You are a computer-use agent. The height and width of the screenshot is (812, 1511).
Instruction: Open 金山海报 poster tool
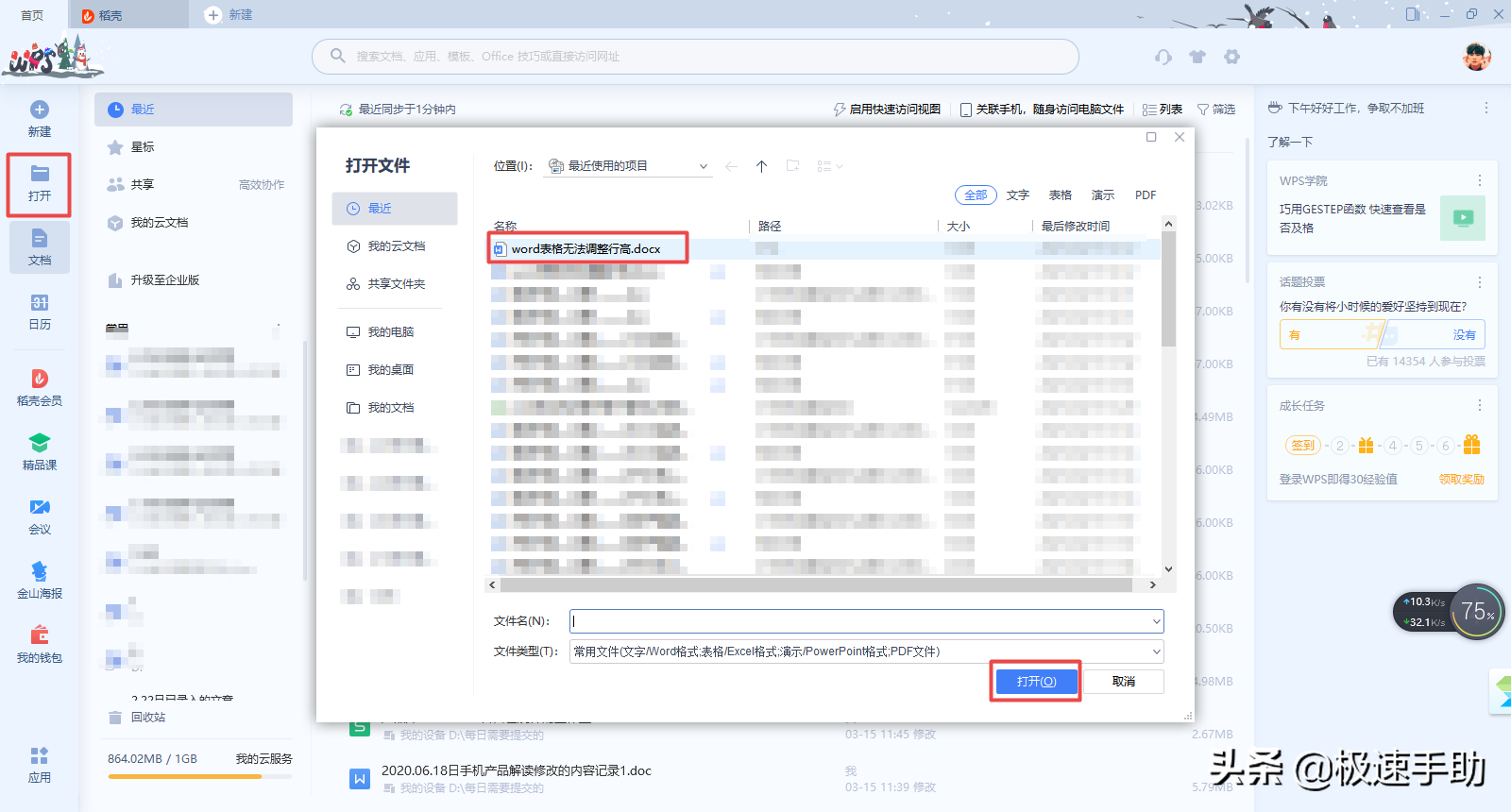pos(40,571)
